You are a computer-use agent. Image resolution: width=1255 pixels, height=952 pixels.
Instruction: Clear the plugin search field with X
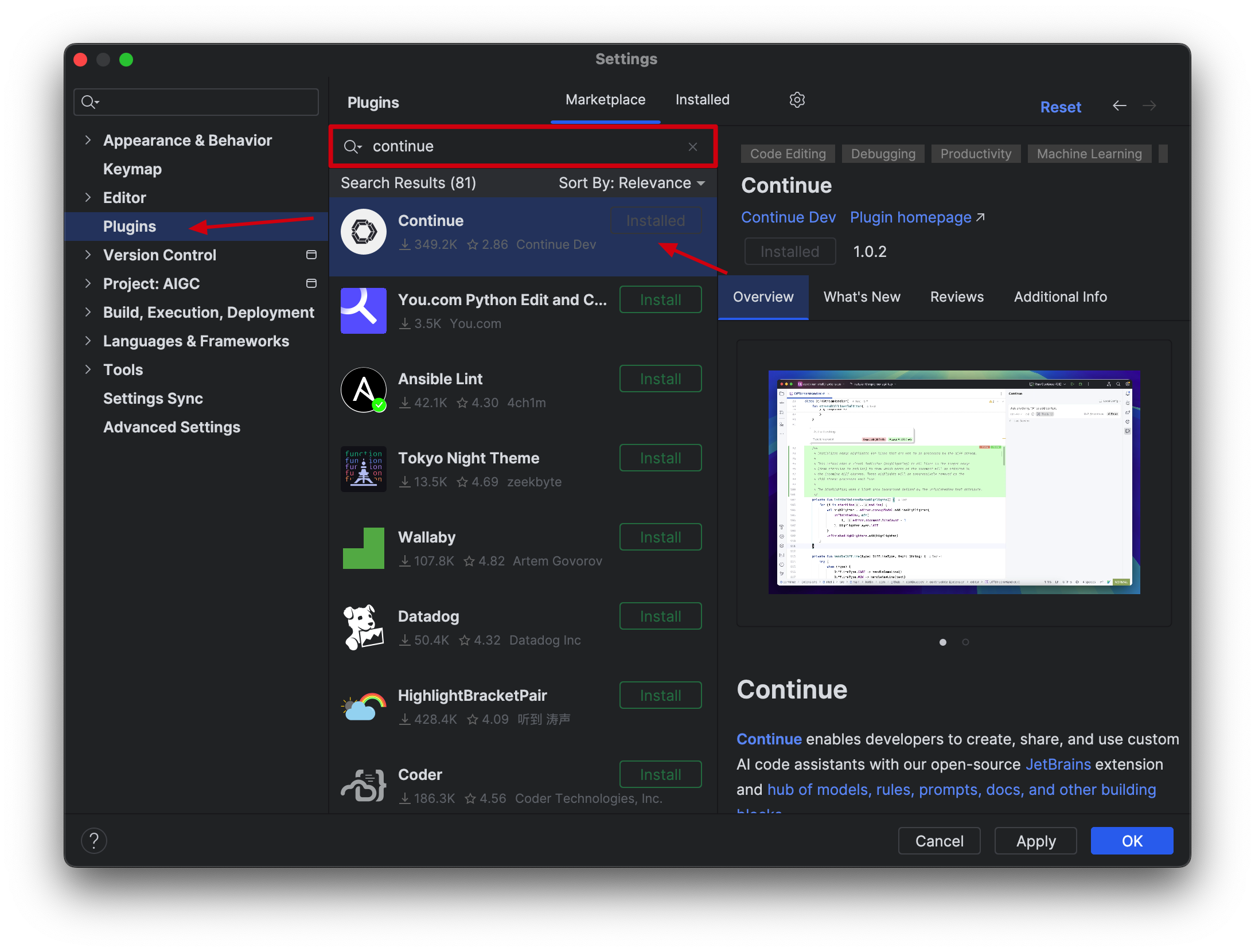point(693,147)
